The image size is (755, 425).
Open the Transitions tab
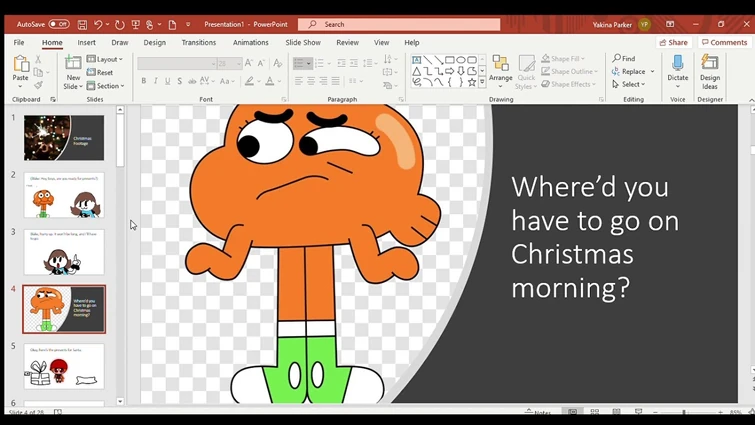(199, 42)
